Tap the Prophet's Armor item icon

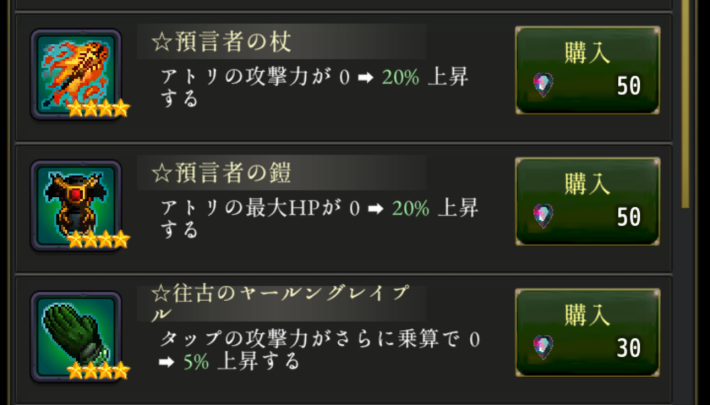point(76,203)
